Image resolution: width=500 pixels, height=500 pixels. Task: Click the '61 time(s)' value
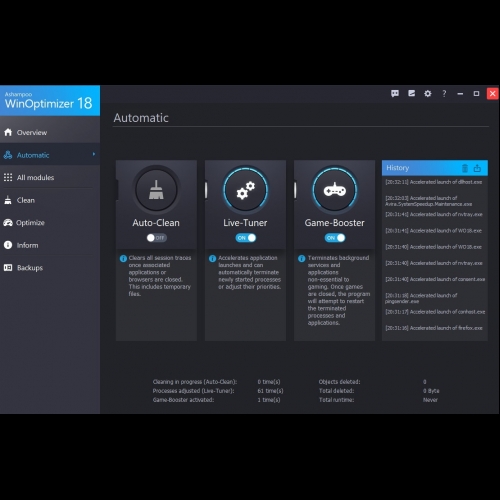click(x=270, y=391)
